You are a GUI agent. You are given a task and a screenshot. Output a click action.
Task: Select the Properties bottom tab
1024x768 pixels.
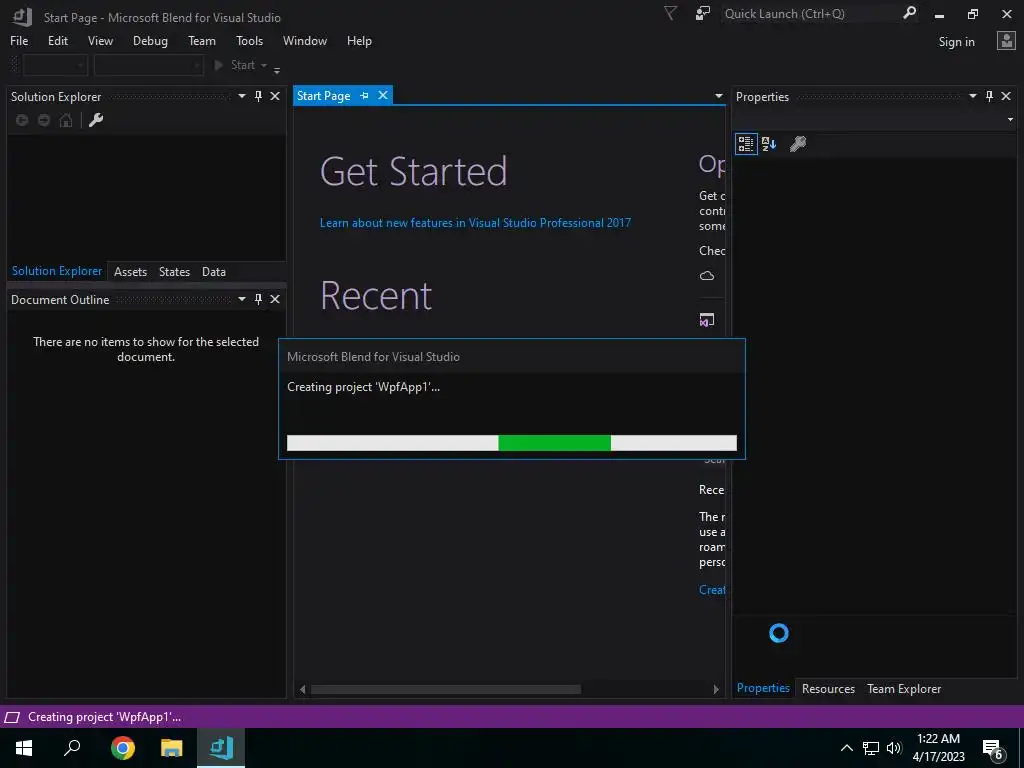763,688
